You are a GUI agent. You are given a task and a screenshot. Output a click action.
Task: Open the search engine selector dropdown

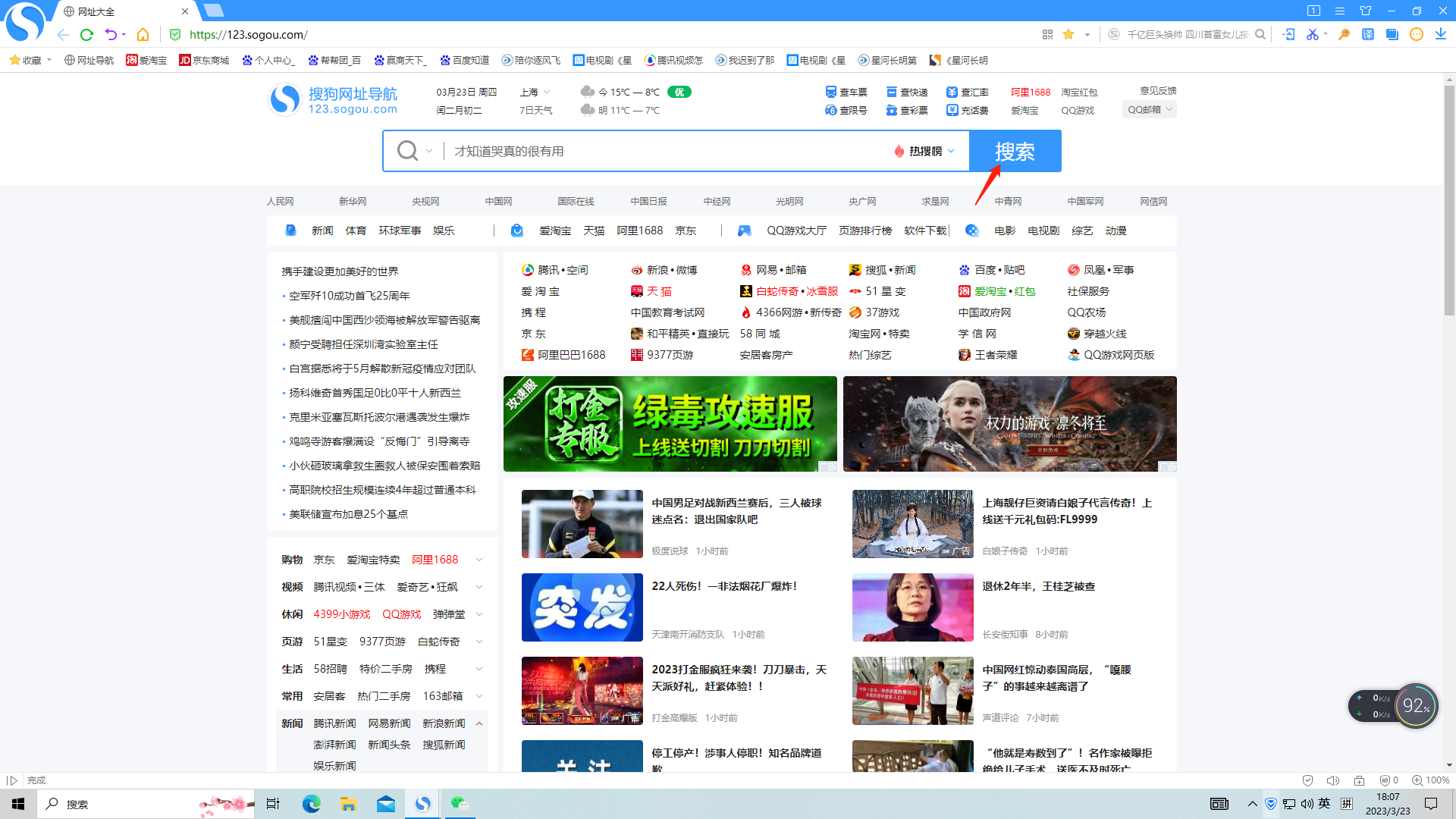click(x=415, y=151)
